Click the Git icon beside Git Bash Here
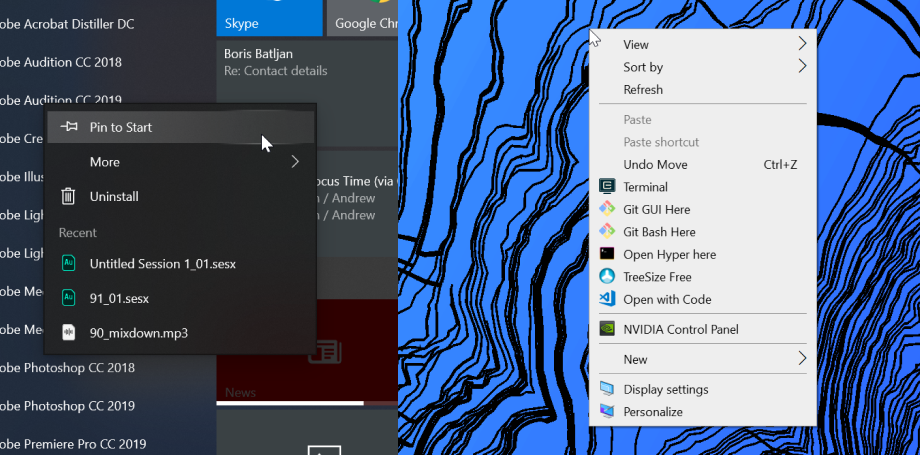 click(x=607, y=231)
